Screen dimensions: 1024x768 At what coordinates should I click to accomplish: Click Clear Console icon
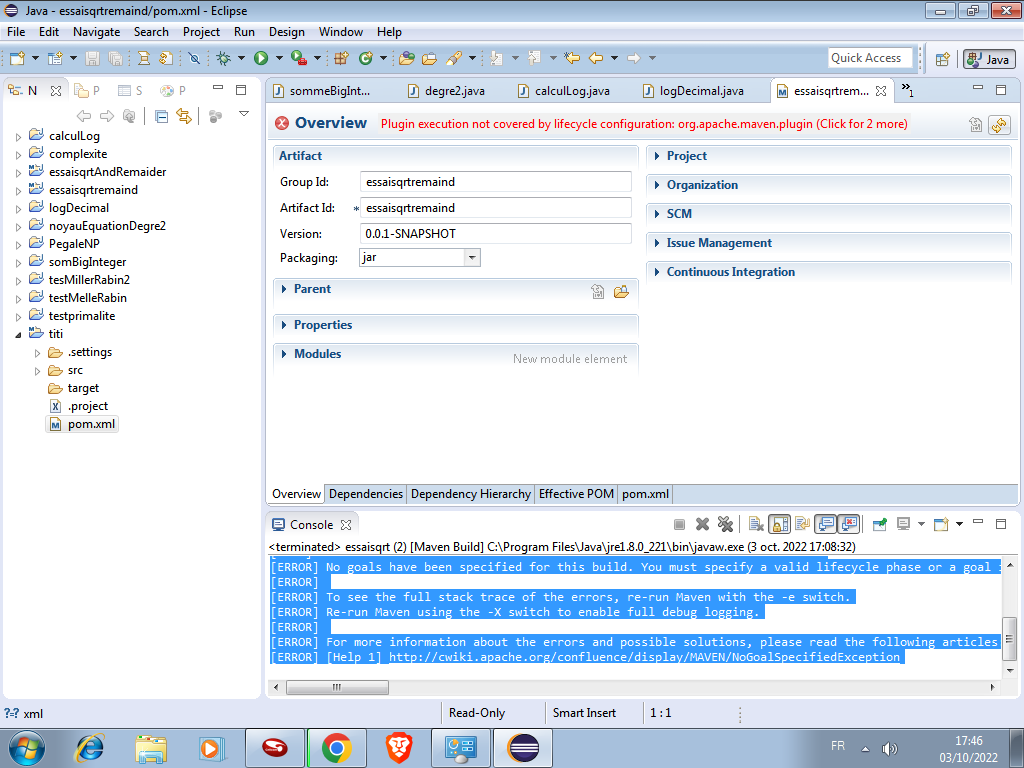coord(756,524)
